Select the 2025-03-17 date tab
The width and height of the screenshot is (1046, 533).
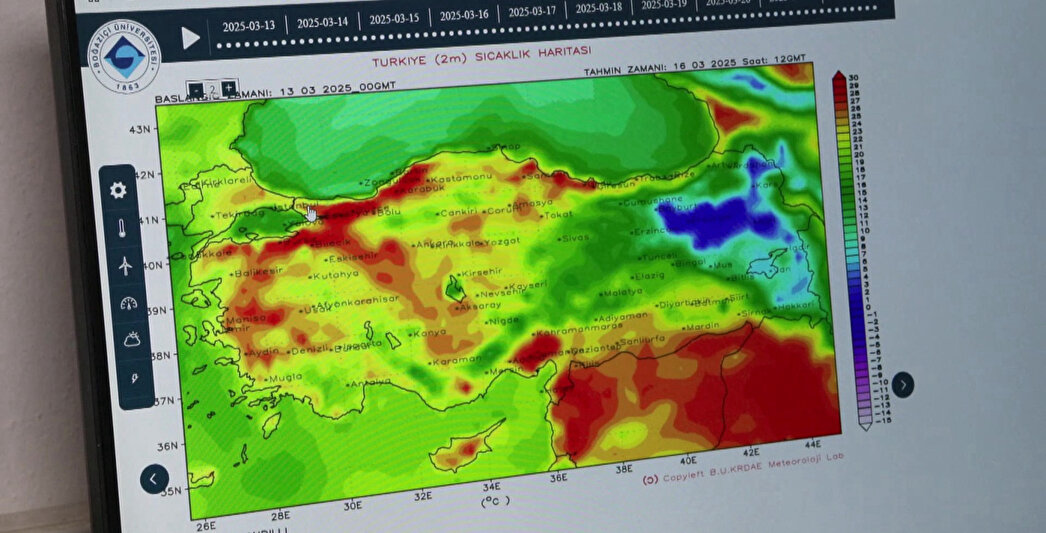pyautogui.click(x=532, y=11)
